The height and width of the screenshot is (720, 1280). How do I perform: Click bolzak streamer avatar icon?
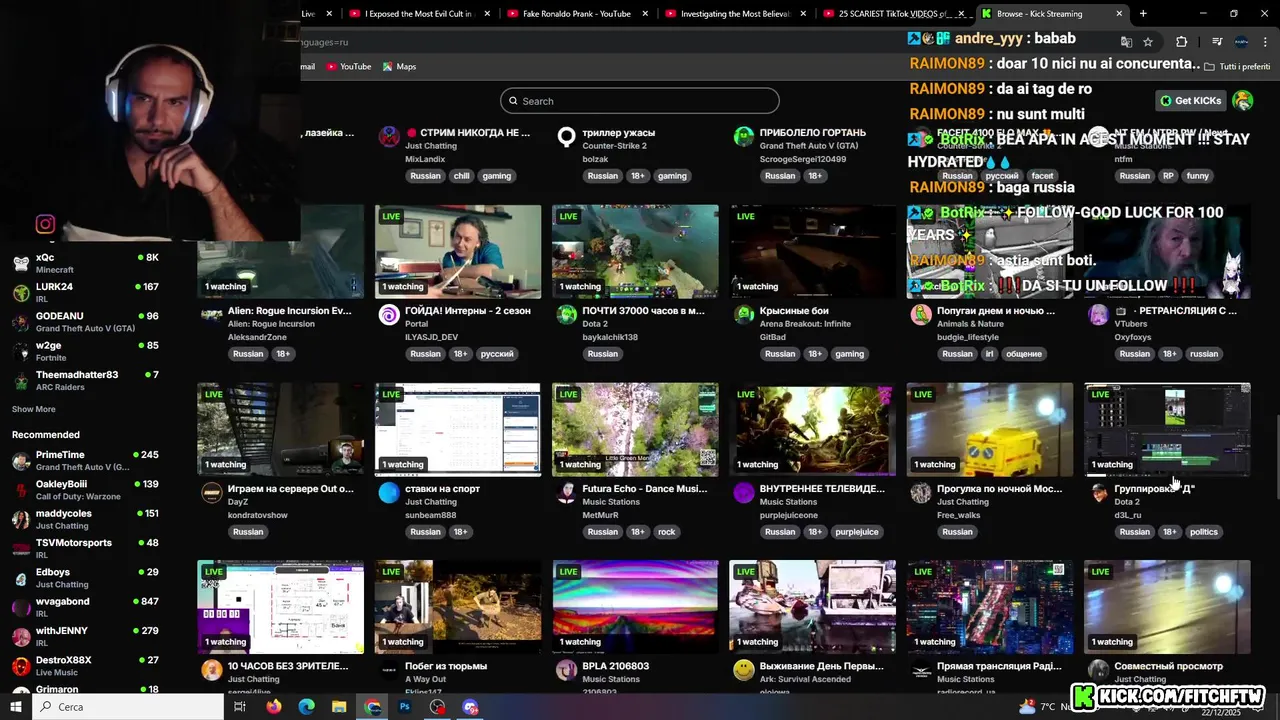click(566, 138)
